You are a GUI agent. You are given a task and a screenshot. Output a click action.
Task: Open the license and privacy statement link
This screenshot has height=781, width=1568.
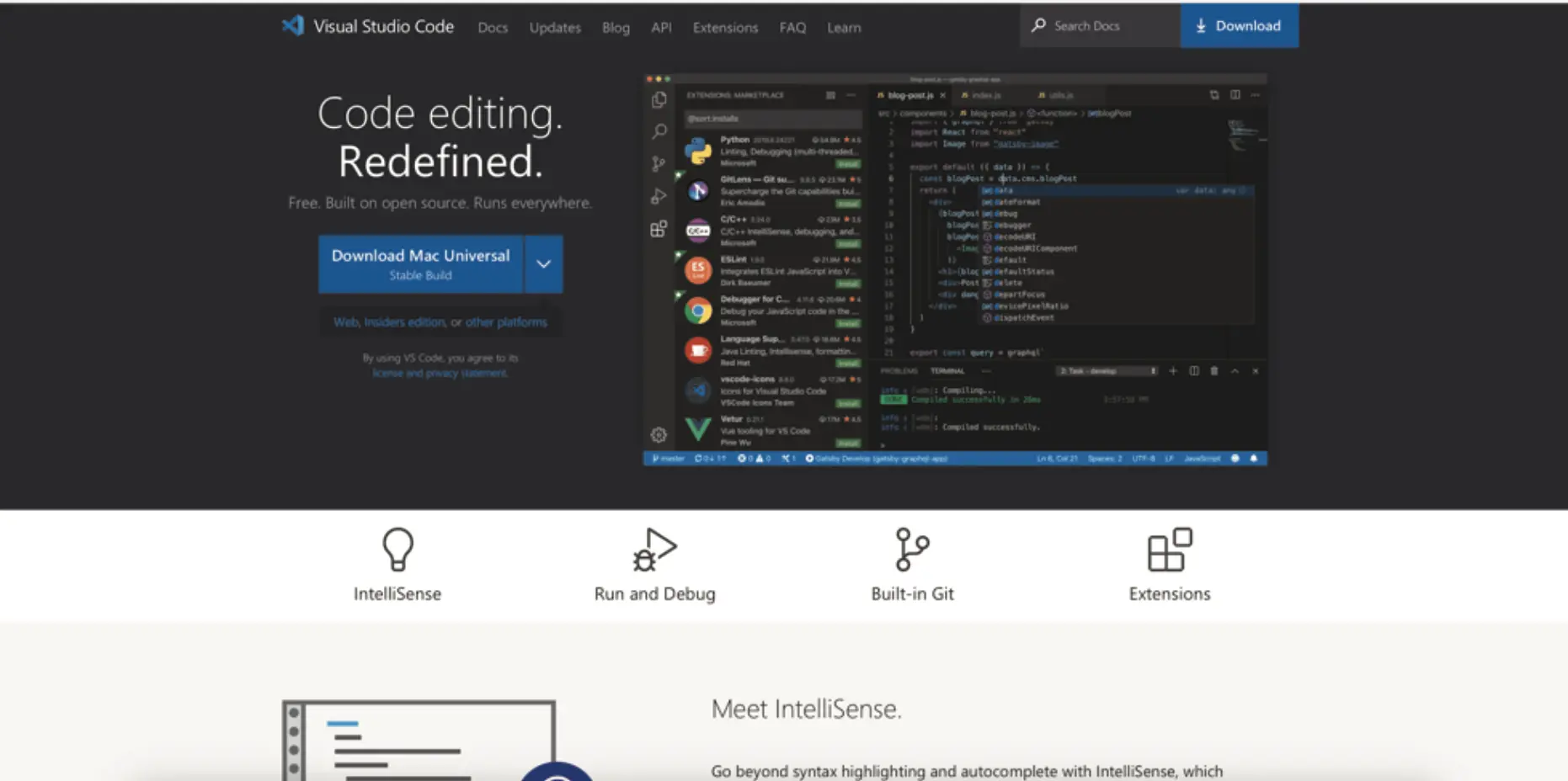click(x=440, y=373)
